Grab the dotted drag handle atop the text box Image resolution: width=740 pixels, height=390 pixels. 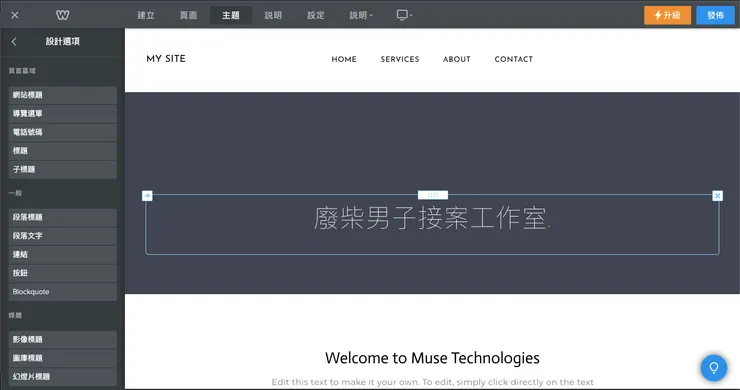[433, 195]
